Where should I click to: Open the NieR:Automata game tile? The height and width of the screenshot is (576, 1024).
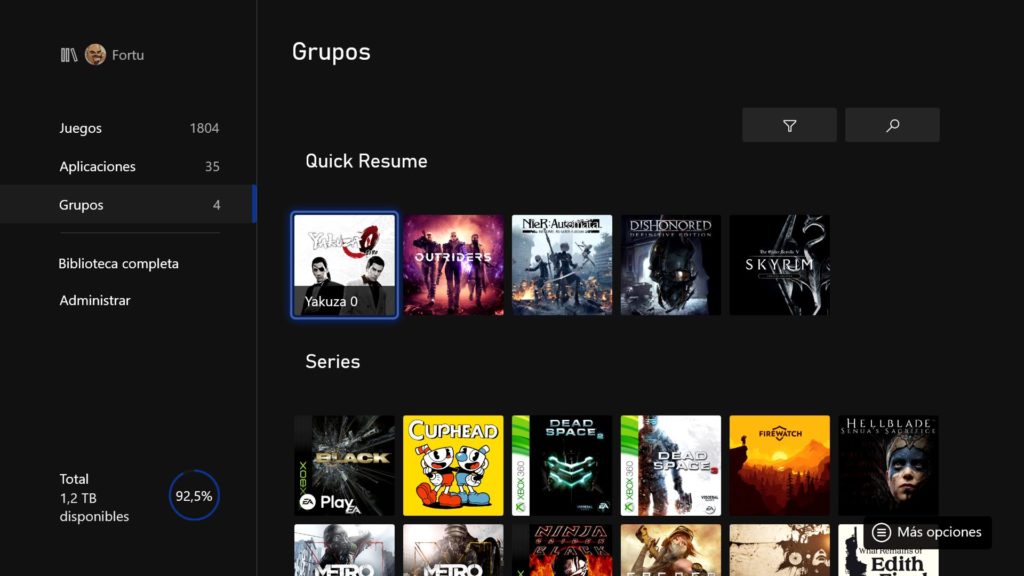562,265
